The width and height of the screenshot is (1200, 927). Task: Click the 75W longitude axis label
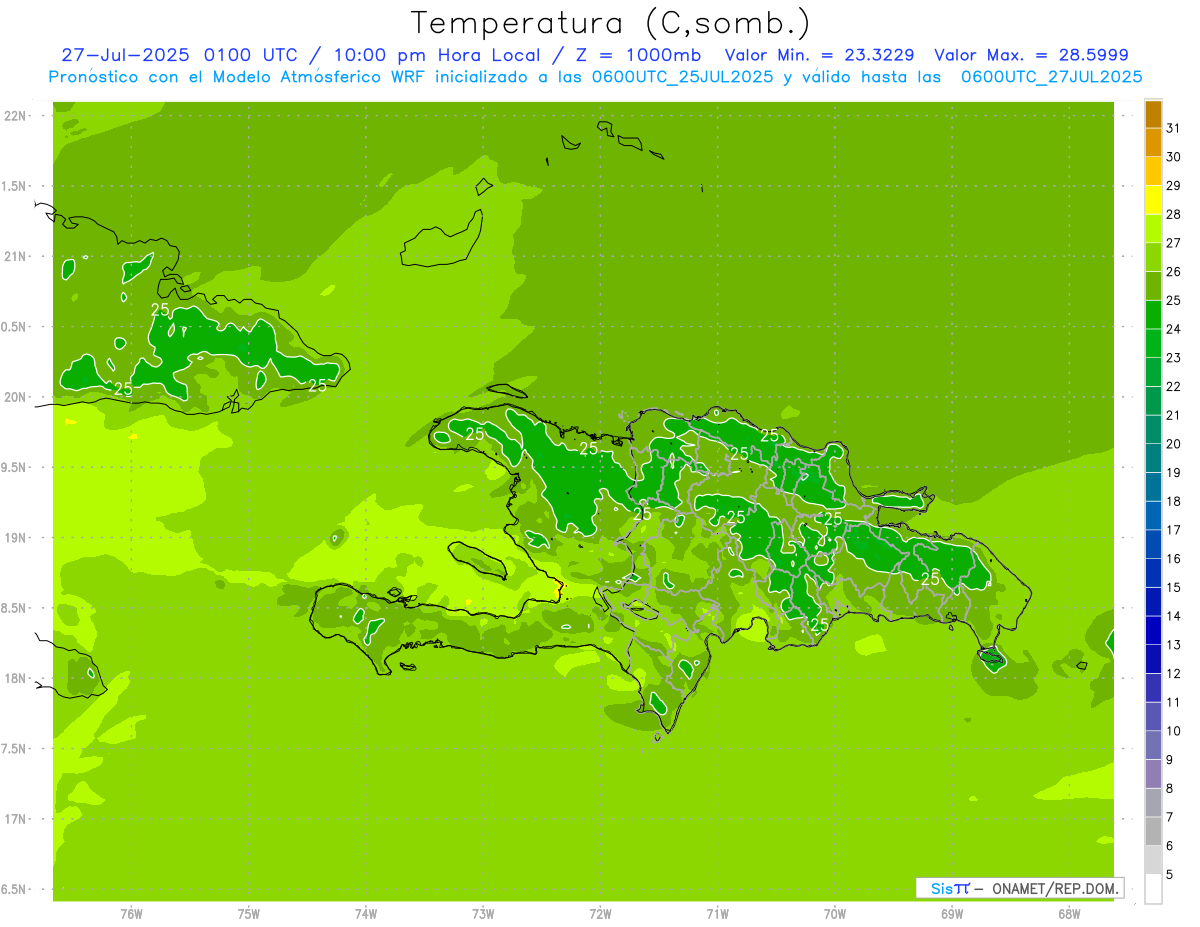[x=249, y=914]
